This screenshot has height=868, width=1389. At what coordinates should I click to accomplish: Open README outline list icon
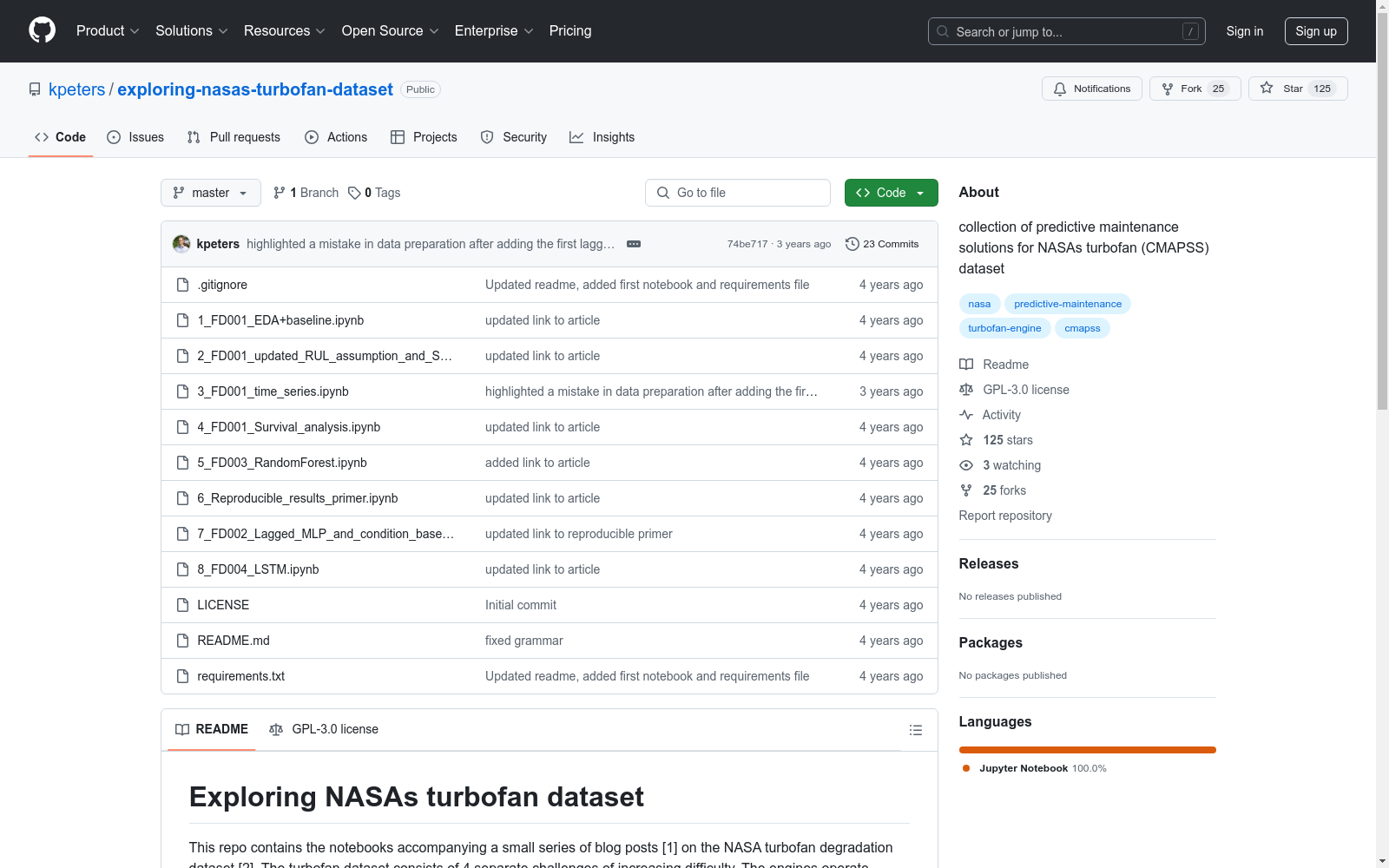[915, 730]
